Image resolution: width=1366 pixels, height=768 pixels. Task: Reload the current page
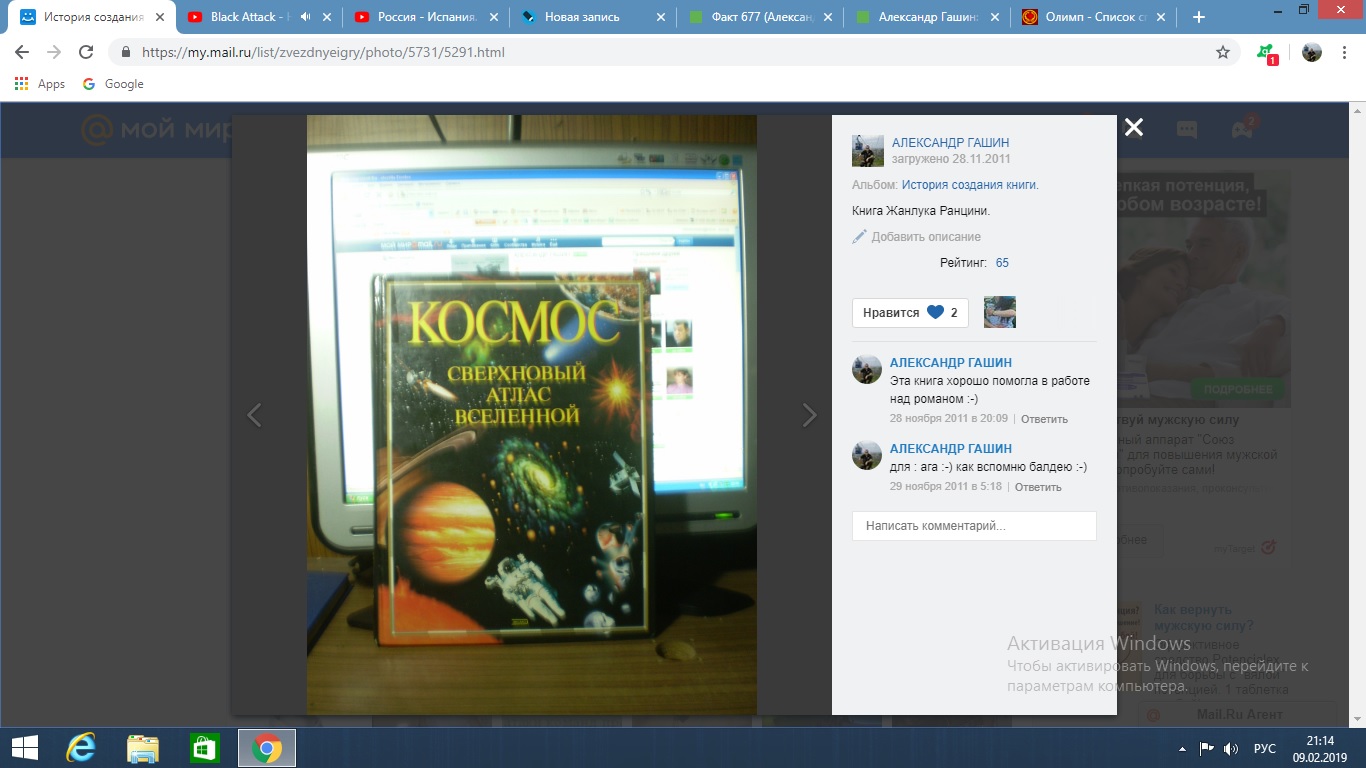(86, 52)
